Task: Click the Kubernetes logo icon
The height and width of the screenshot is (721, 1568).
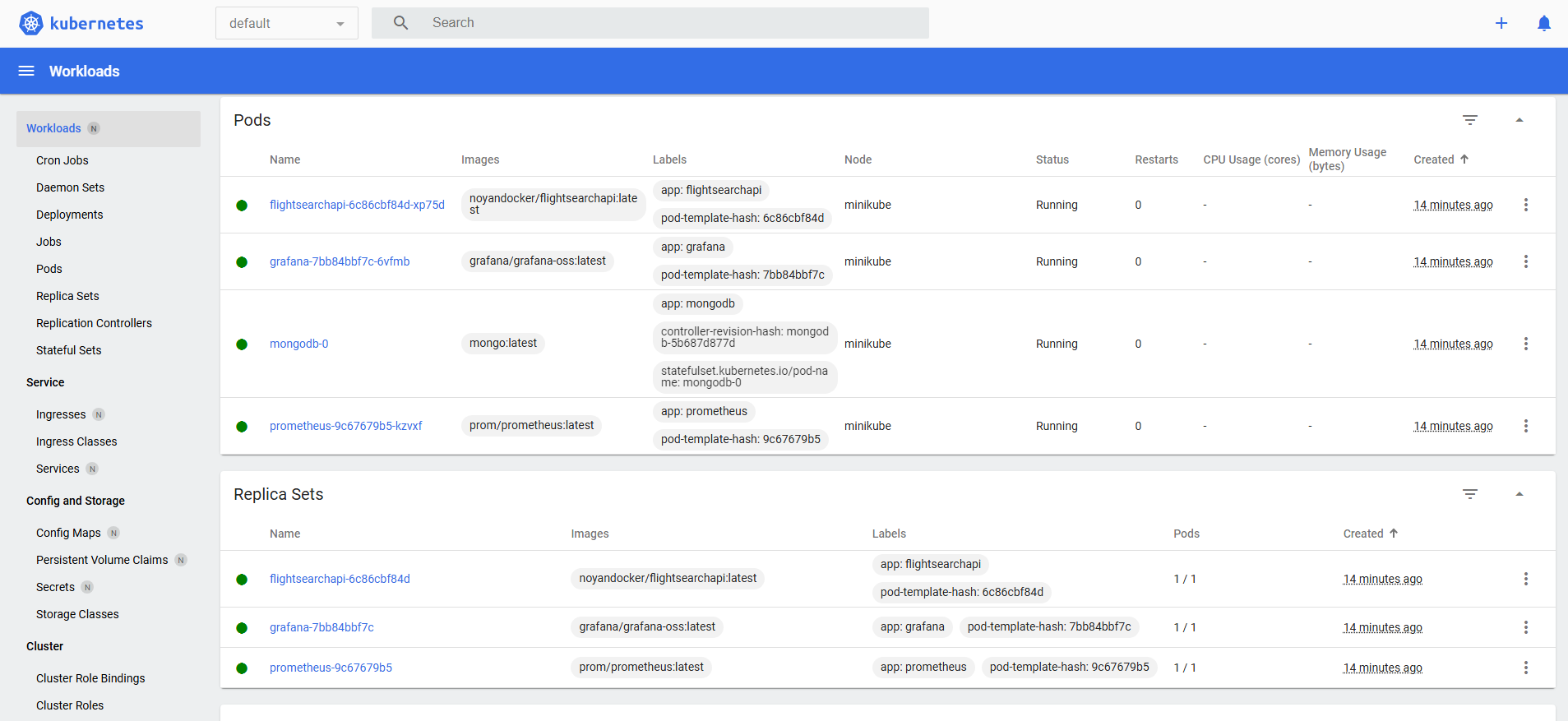Action: click(31, 23)
